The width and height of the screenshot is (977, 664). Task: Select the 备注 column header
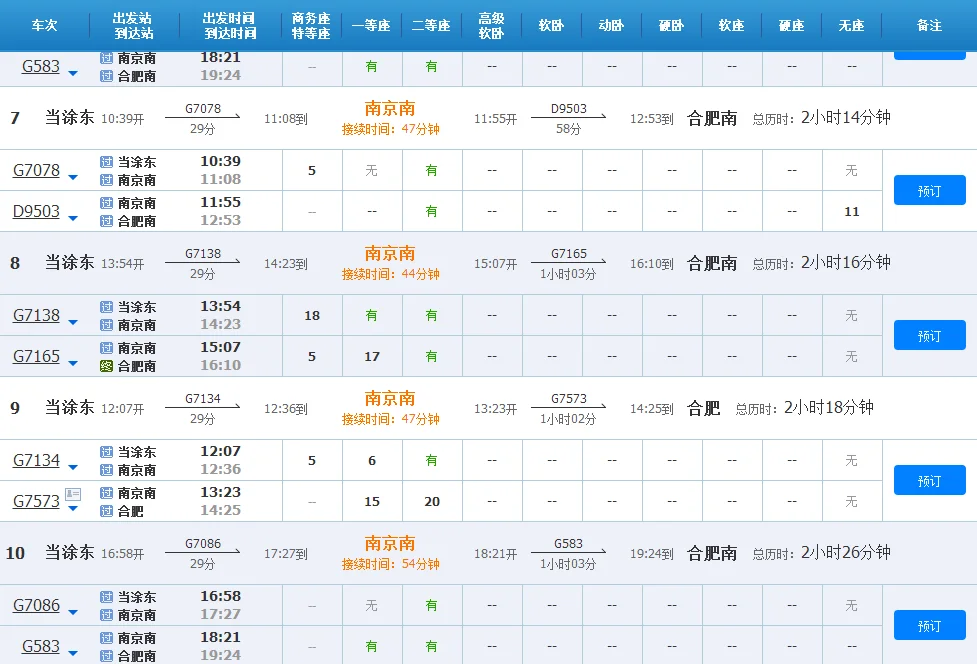click(x=929, y=25)
